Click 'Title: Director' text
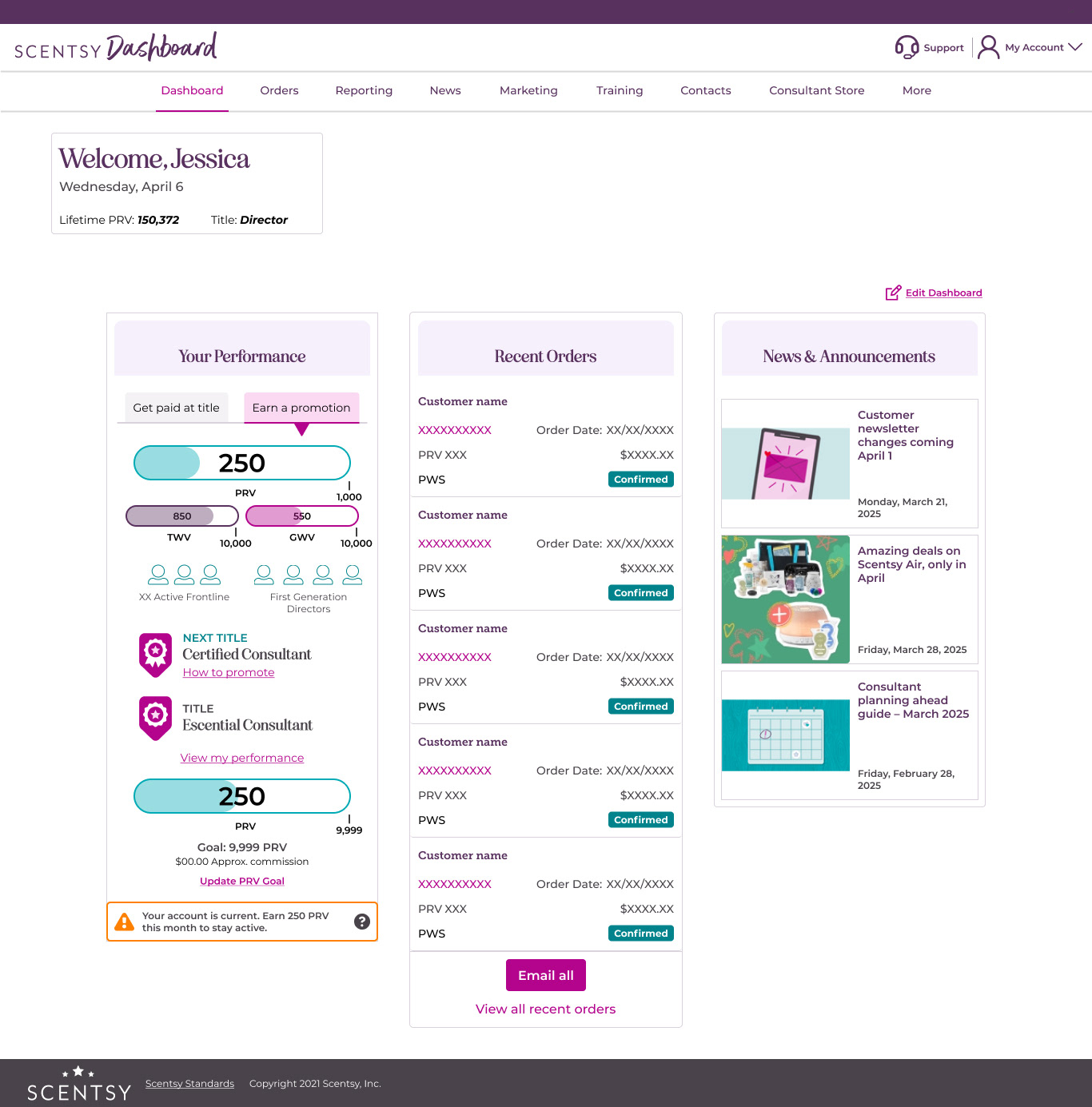The image size is (1092, 1107). coord(249,220)
